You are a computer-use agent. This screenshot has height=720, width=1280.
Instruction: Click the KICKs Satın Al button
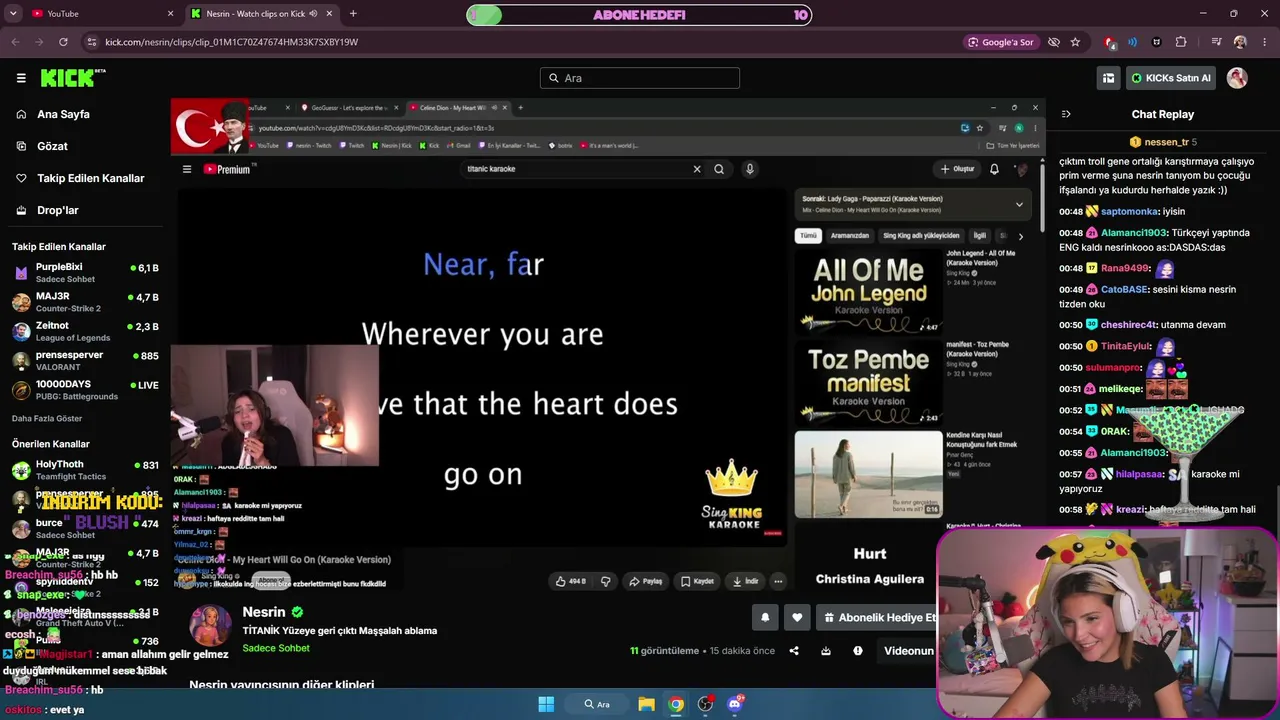[x=1170, y=78]
